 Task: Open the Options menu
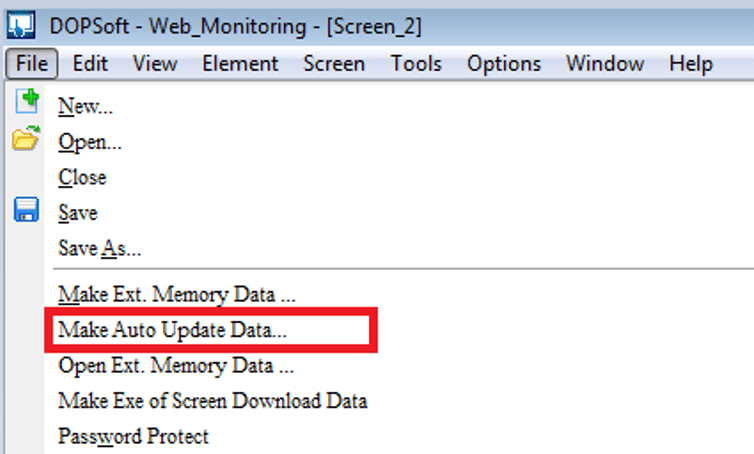point(504,63)
